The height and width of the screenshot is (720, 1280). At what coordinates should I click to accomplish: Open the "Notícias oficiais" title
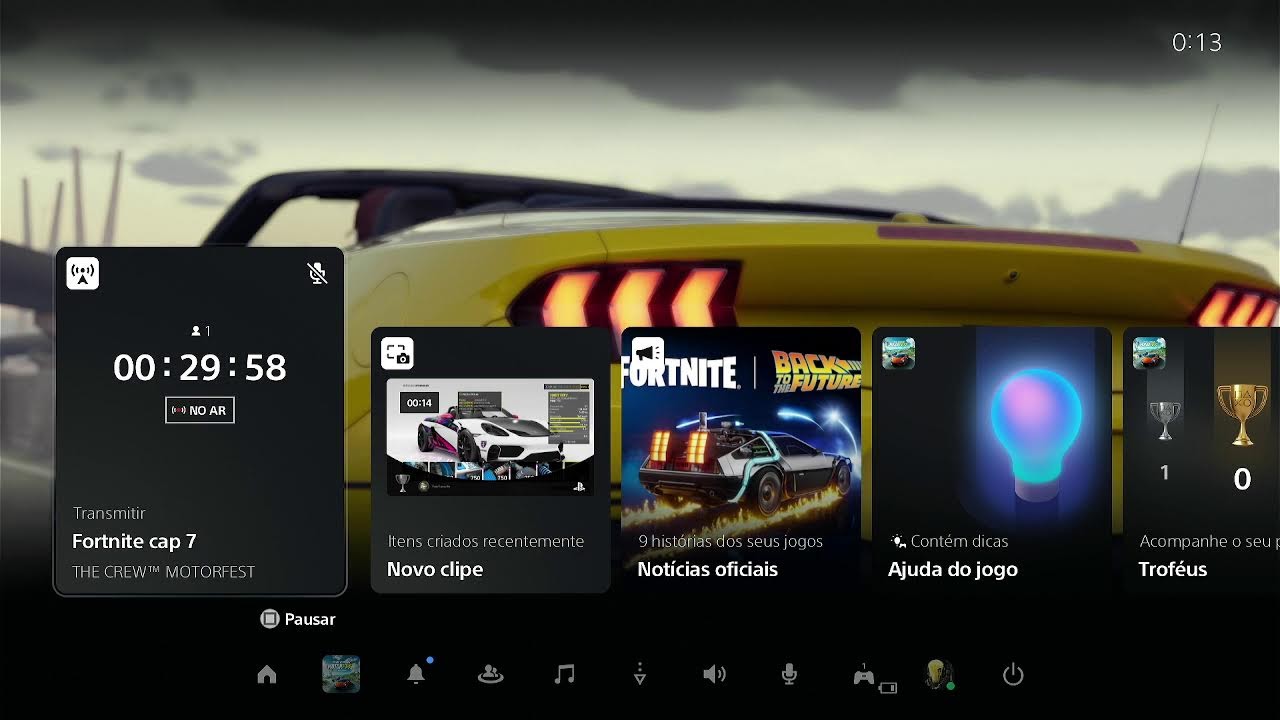708,570
